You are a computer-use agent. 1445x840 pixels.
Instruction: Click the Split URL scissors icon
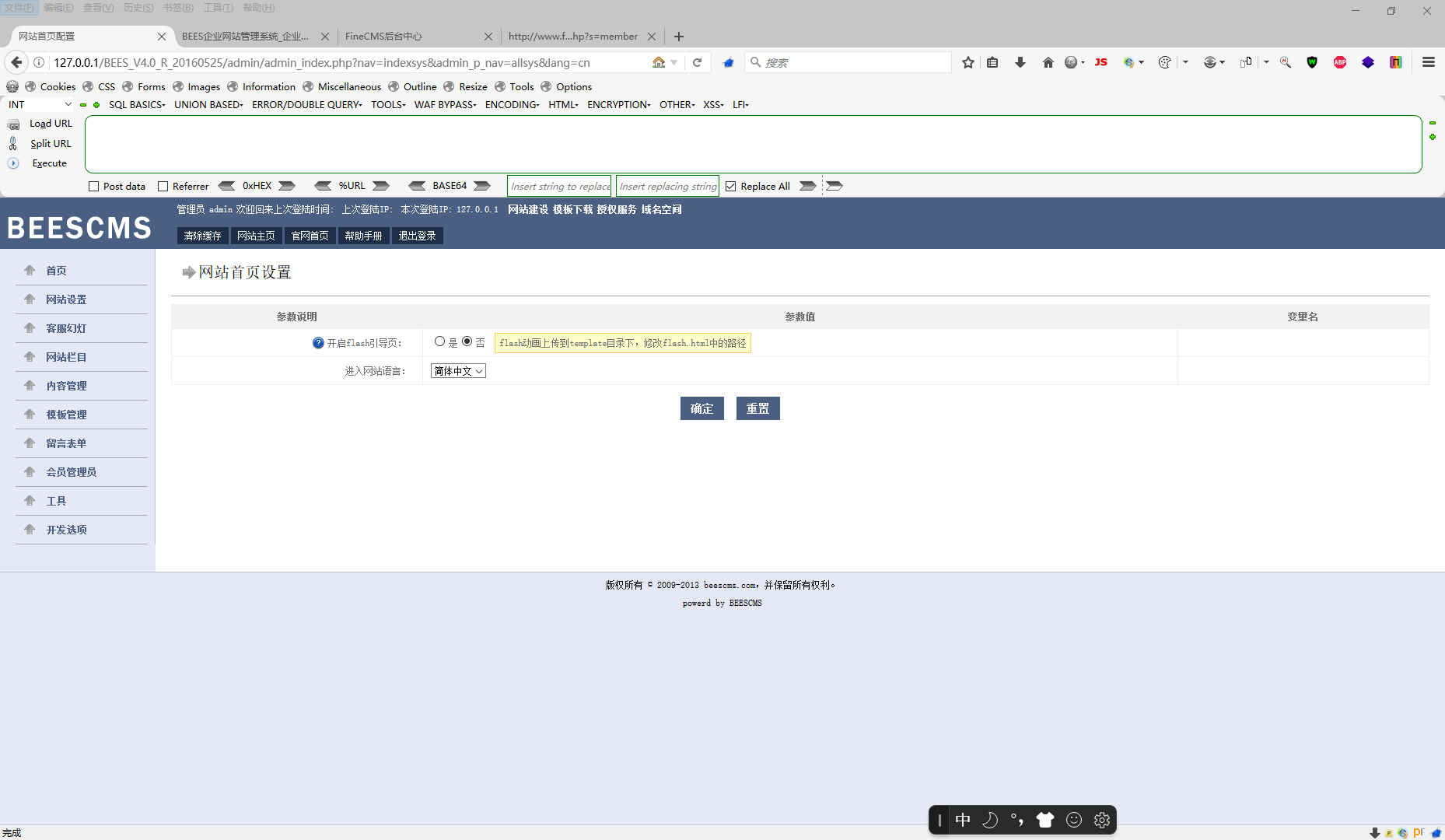(x=13, y=143)
